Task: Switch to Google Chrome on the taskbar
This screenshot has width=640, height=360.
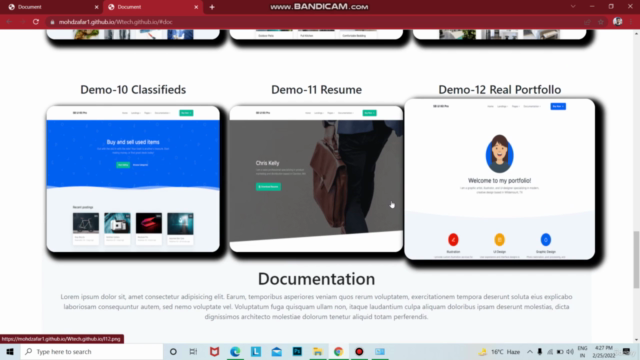Action: click(338, 351)
